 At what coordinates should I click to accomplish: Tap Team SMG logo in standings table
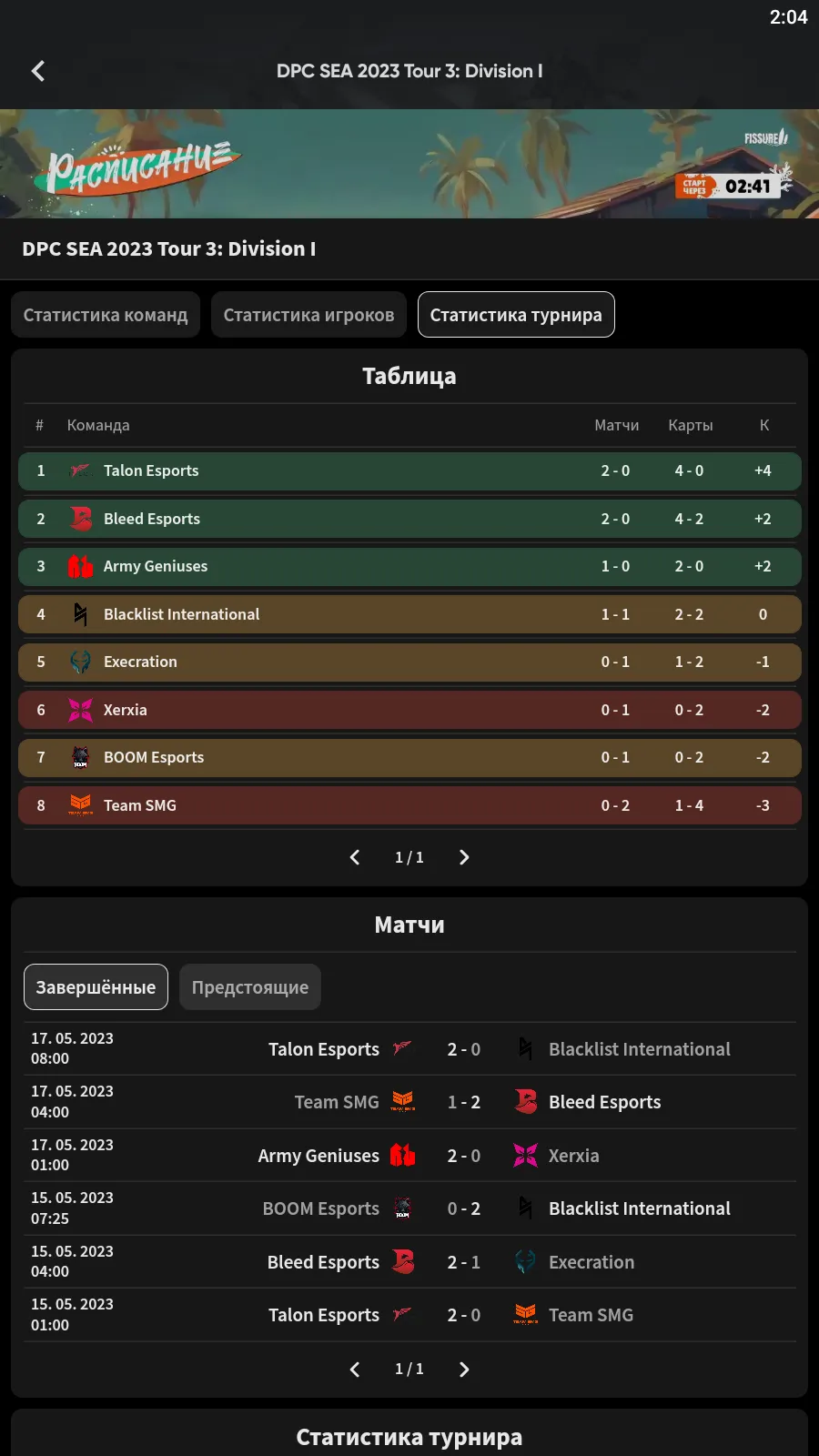tap(80, 805)
